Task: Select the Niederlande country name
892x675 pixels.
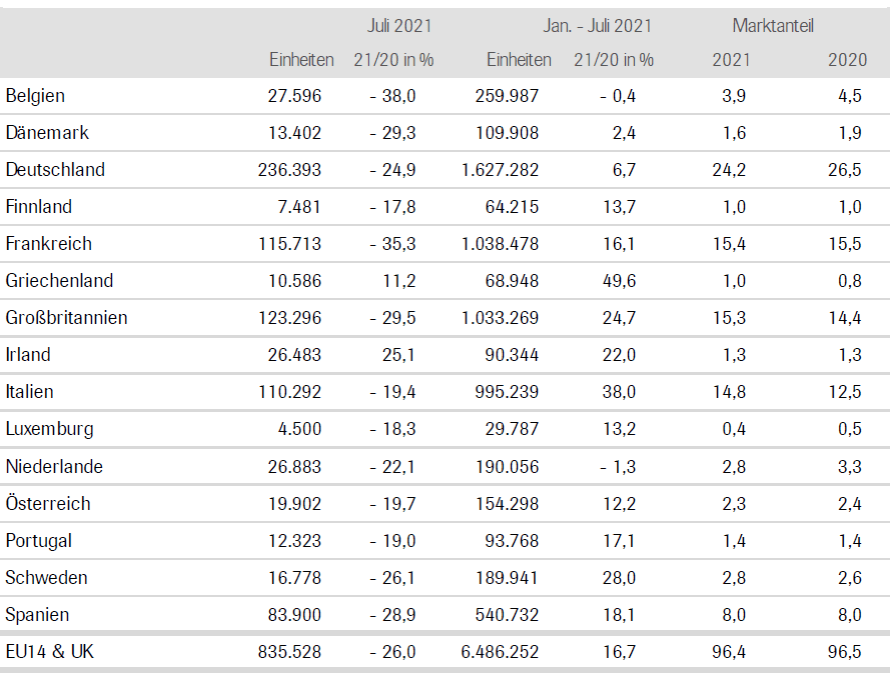Action: [54, 466]
